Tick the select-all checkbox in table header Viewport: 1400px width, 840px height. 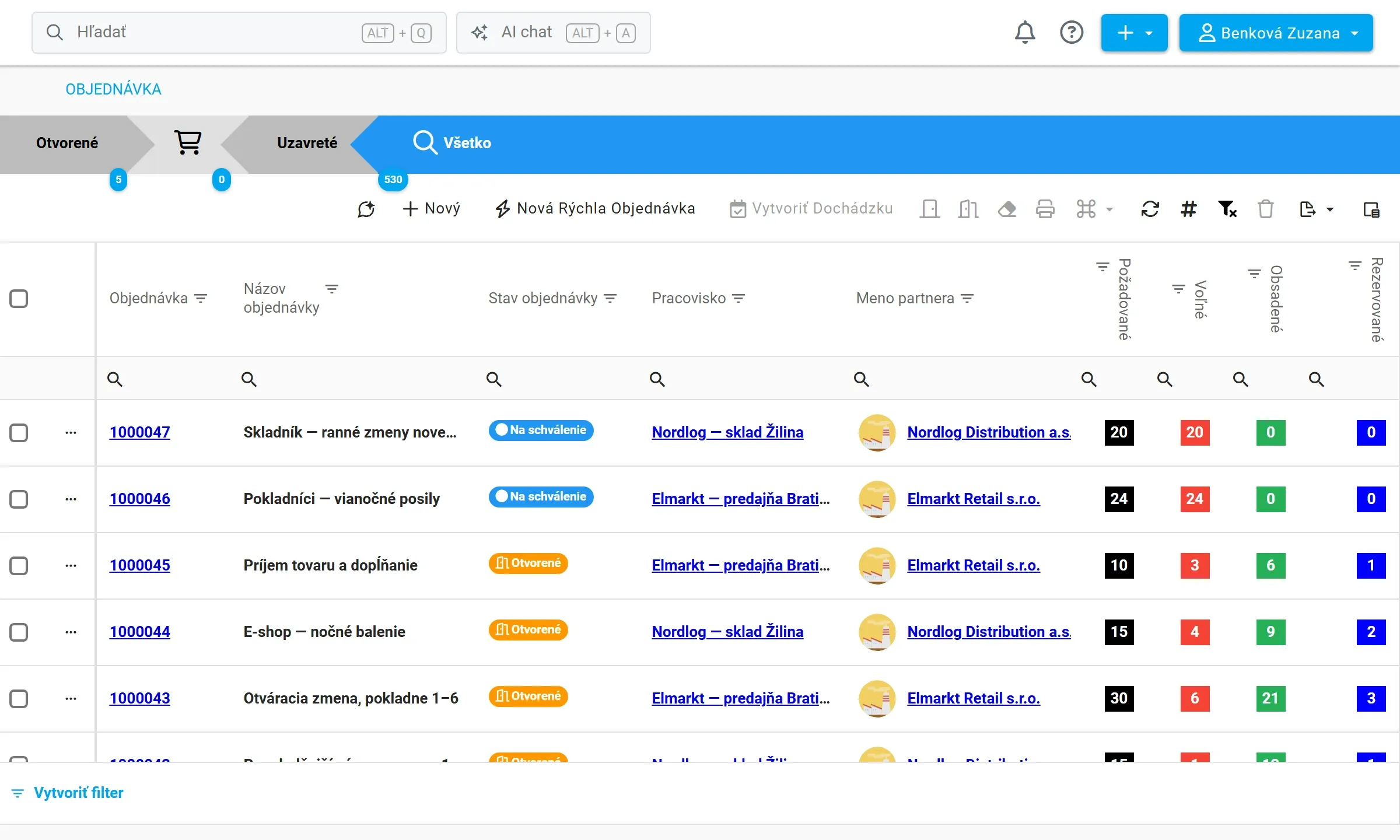point(19,299)
